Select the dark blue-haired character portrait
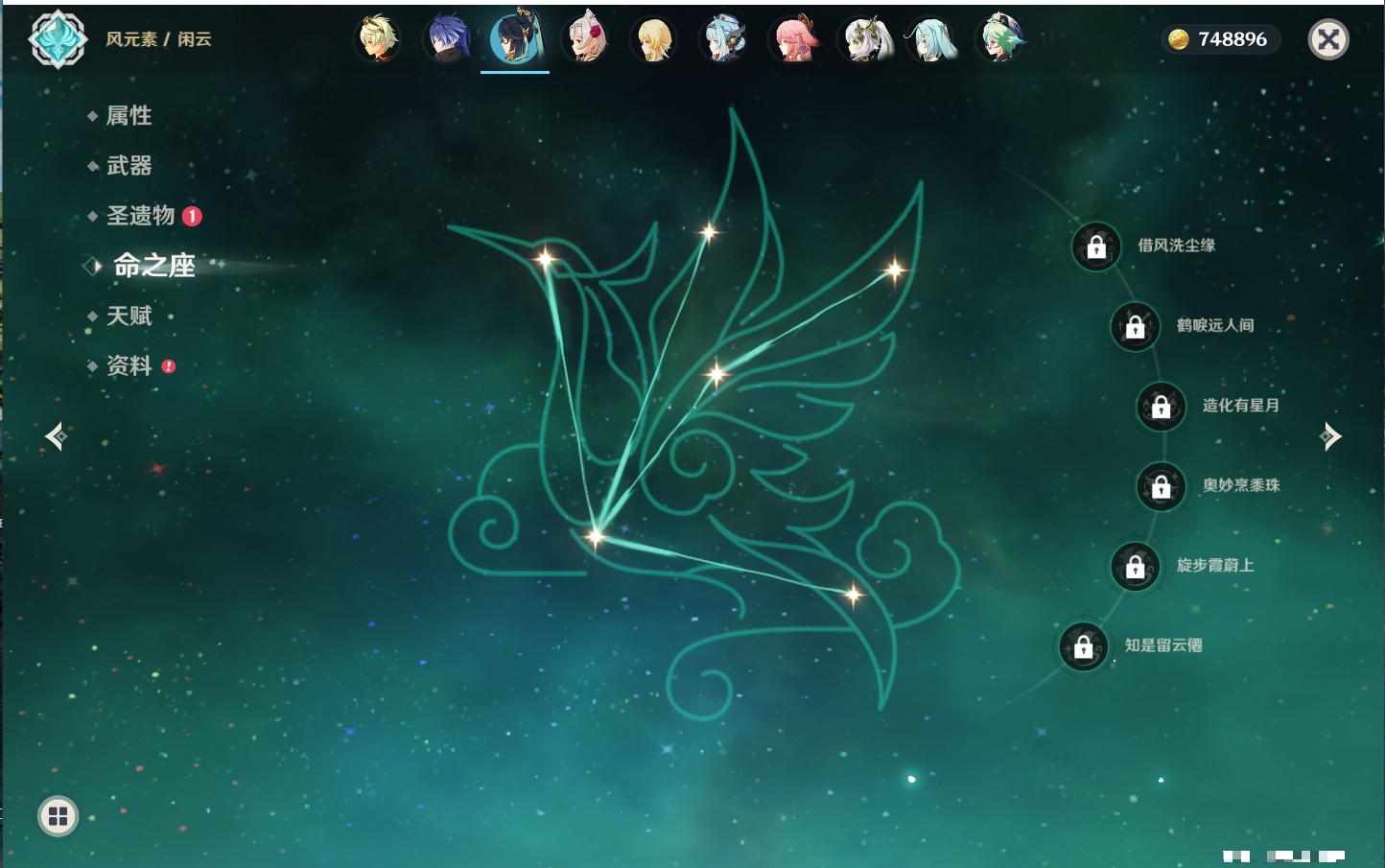This screenshot has height=868, width=1385. click(x=447, y=39)
